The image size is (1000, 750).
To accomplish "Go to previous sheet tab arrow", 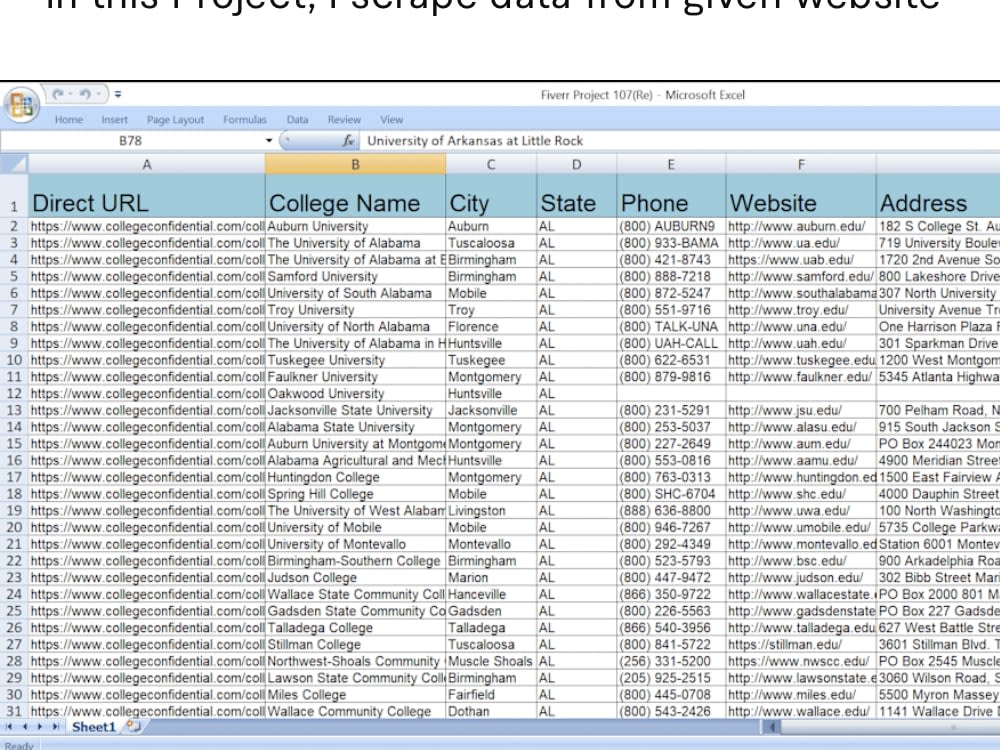I will [x=25, y=726].
